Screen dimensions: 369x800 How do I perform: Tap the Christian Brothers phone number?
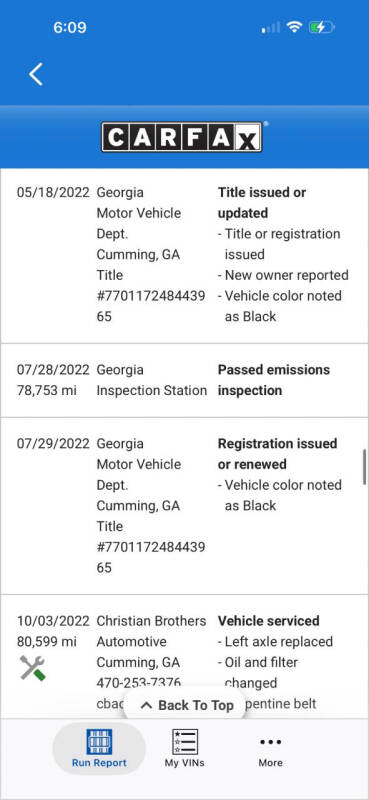coord(139,682)
